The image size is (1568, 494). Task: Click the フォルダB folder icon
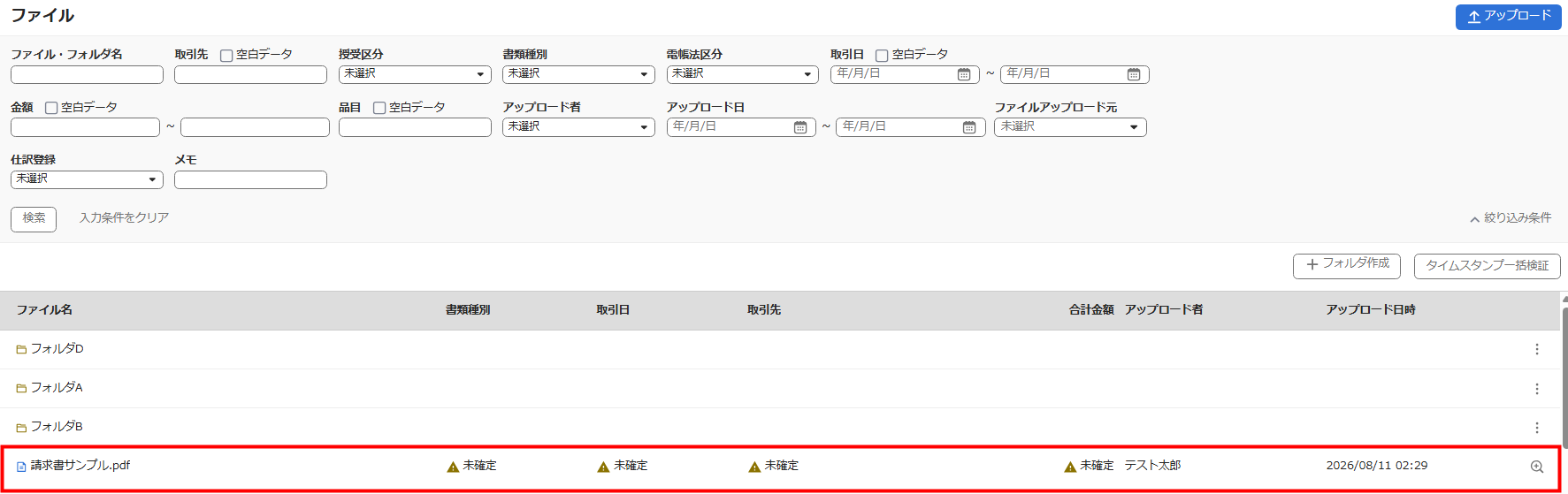21,428
